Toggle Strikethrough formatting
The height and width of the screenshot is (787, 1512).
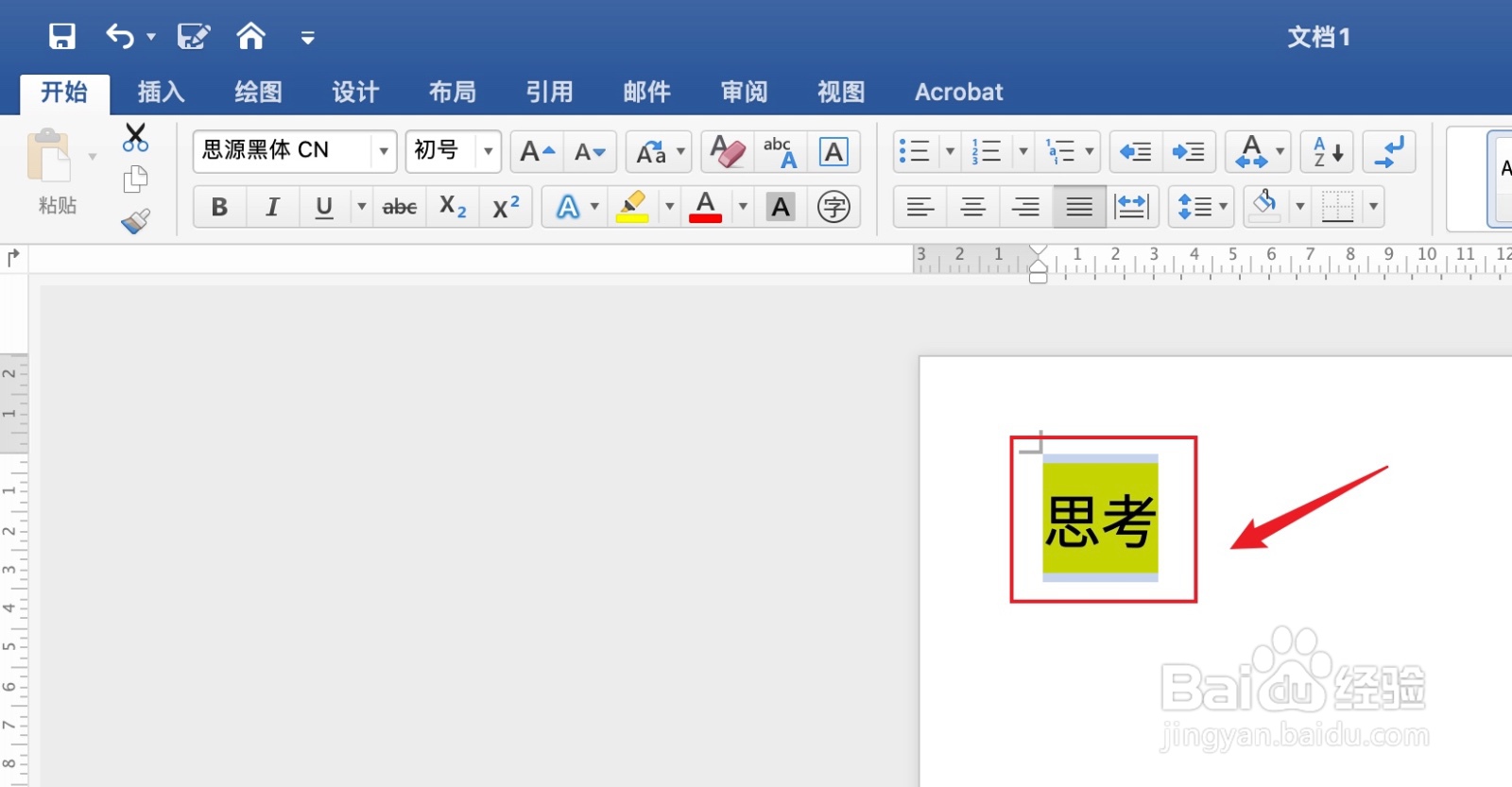pyautogui.click(x=400, y=207)
